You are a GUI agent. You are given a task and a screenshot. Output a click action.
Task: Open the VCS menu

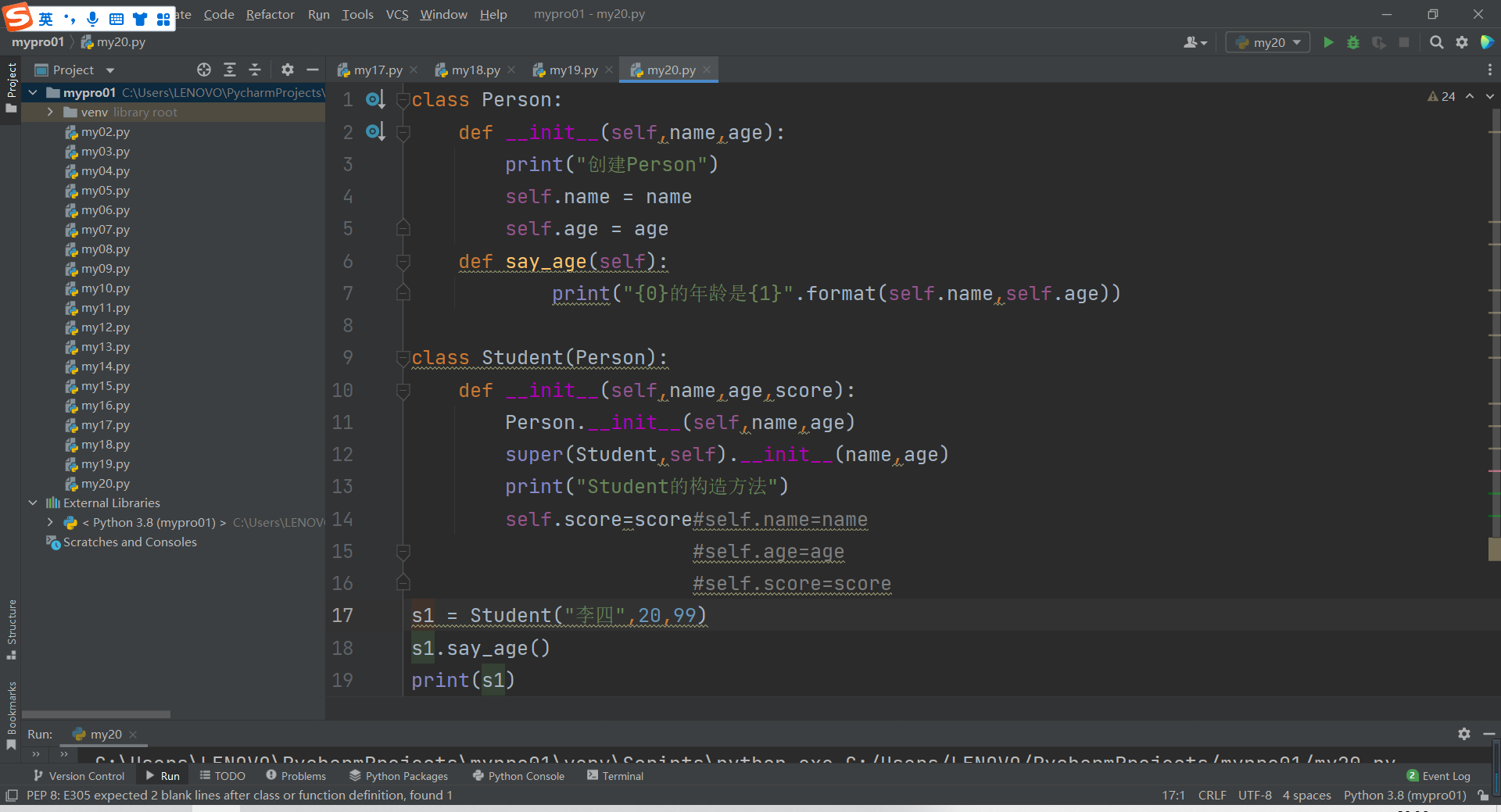click(x=397, y=14)
